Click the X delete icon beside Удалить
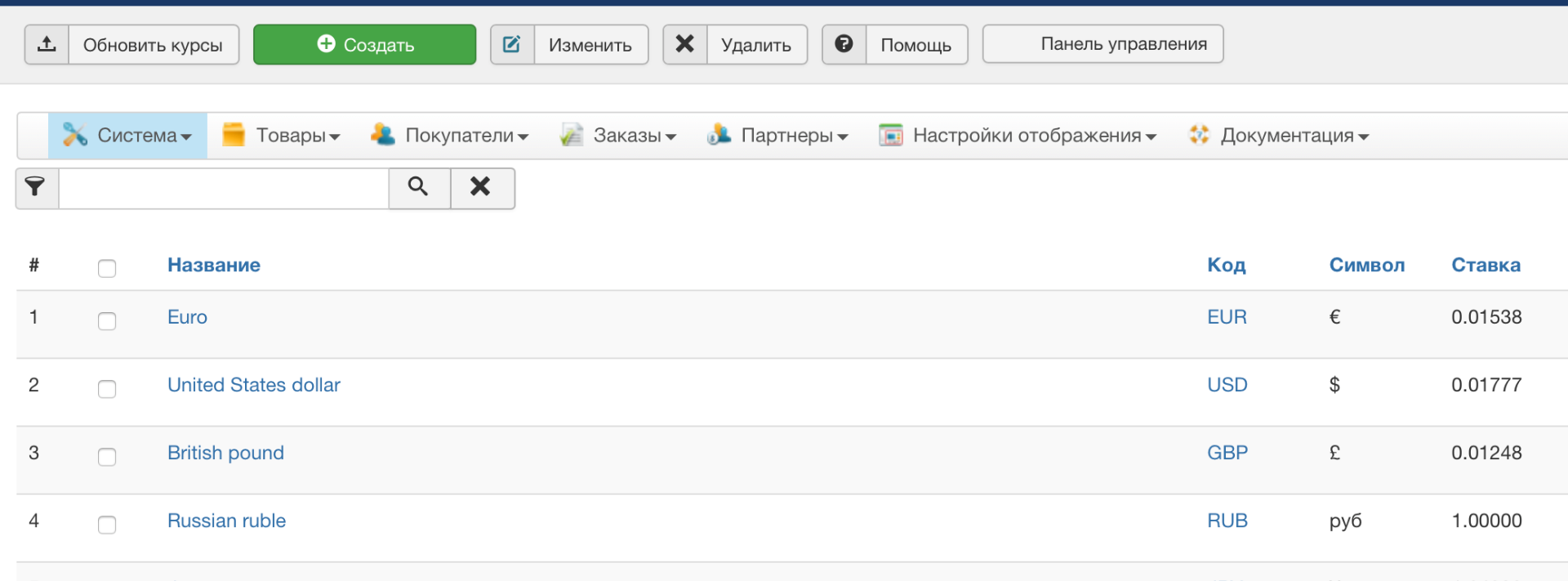The image size is (1568, 581). (x=685, y=44)
